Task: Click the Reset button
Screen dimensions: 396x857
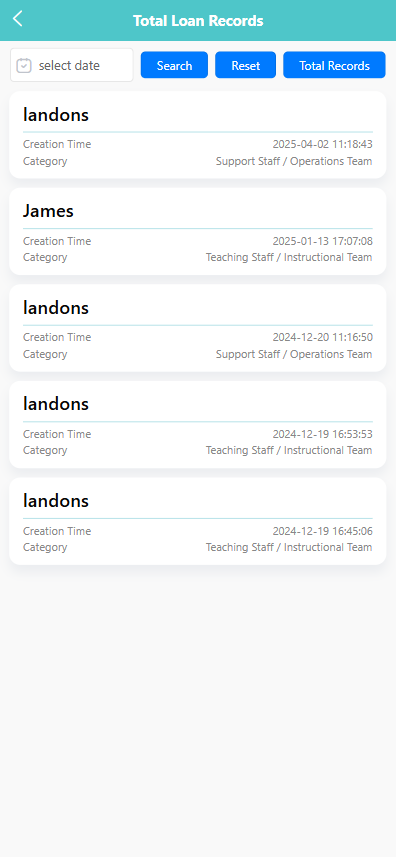Action: (x=246, y=65)
